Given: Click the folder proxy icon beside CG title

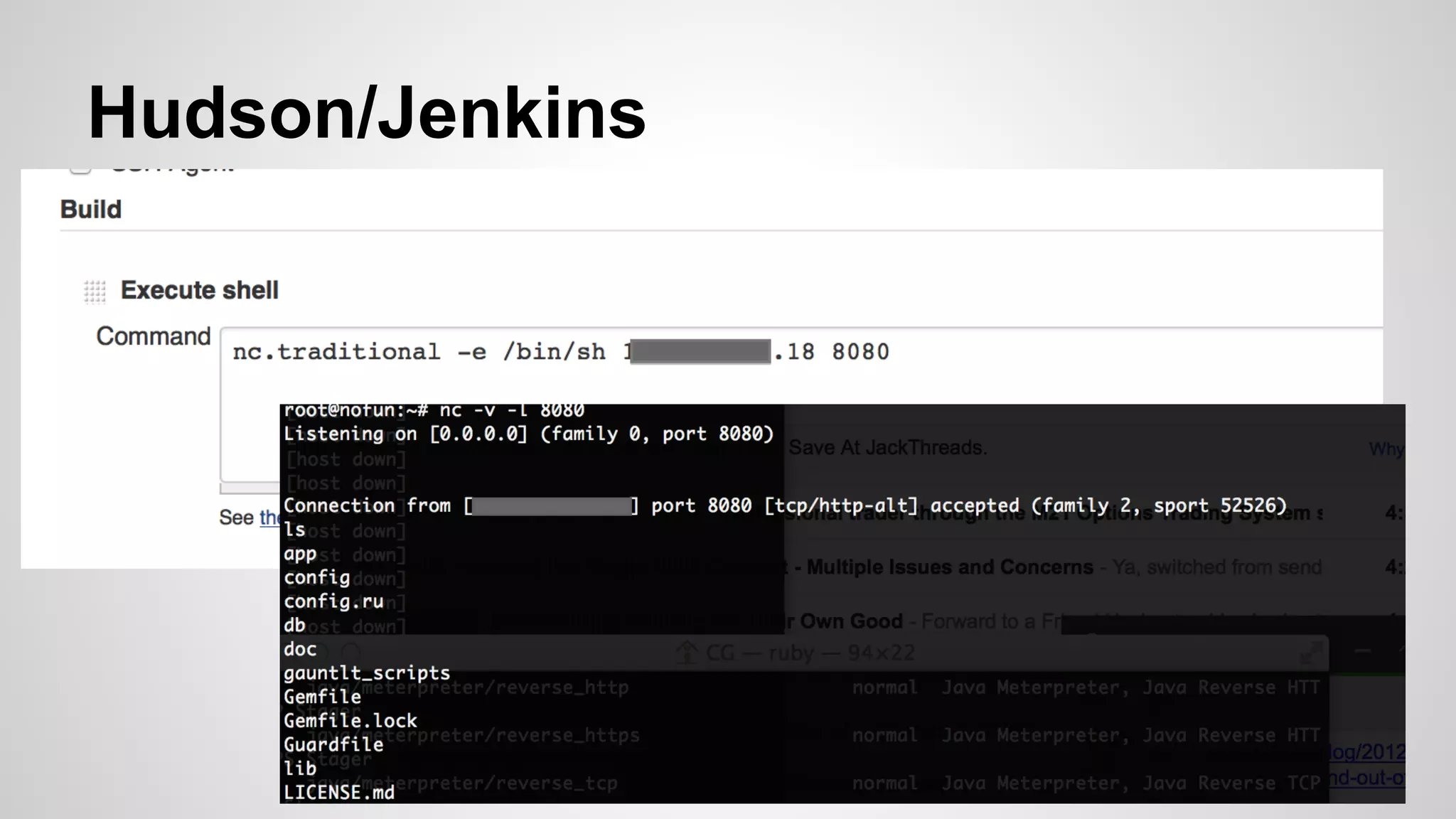Looking at the screenshot, I should tap(687, 653).
